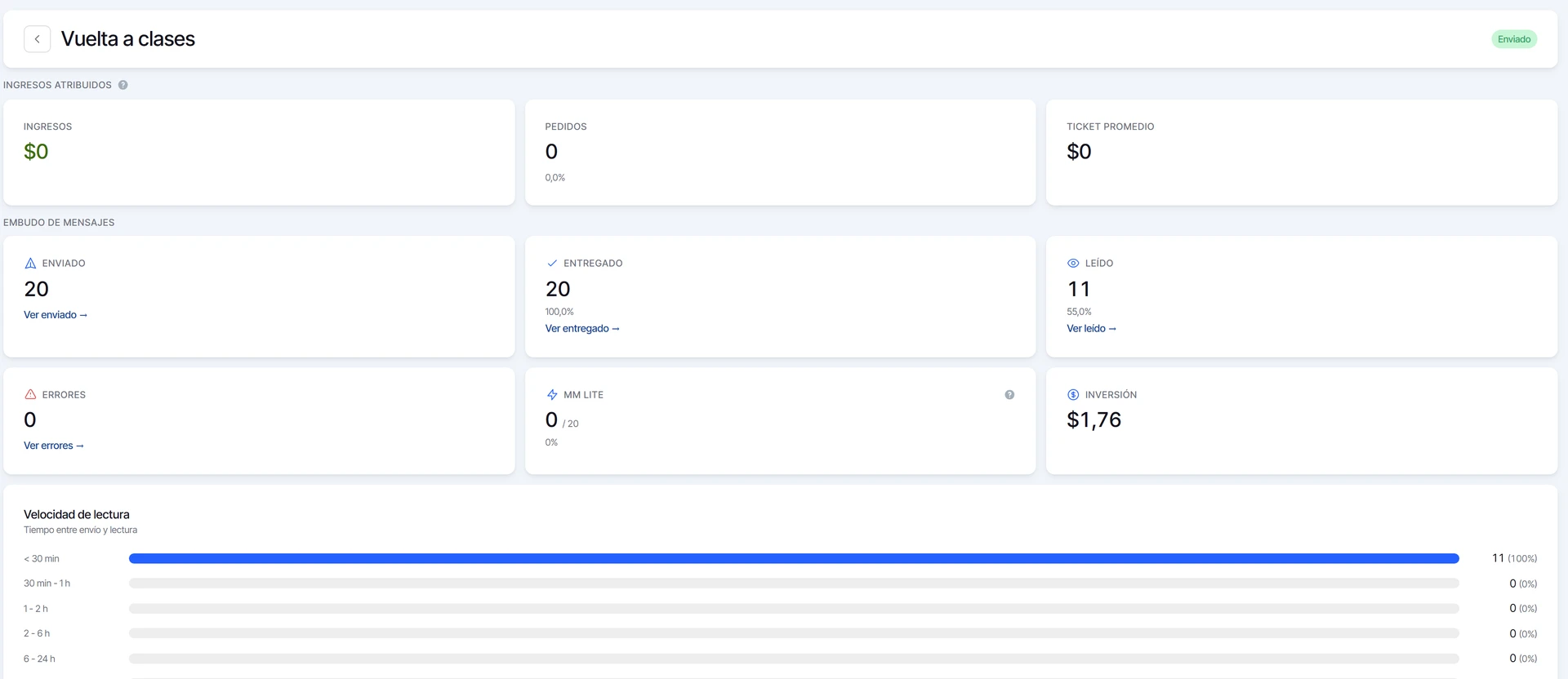Click the Leído value 11
1568x679 pixels.
(1079, 289)
